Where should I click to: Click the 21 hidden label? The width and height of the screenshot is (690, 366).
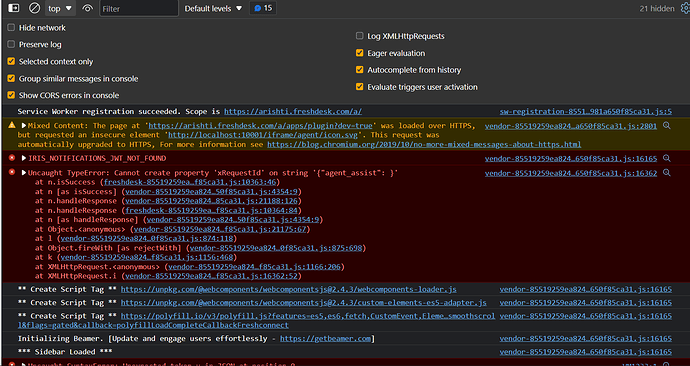[657, 8]
